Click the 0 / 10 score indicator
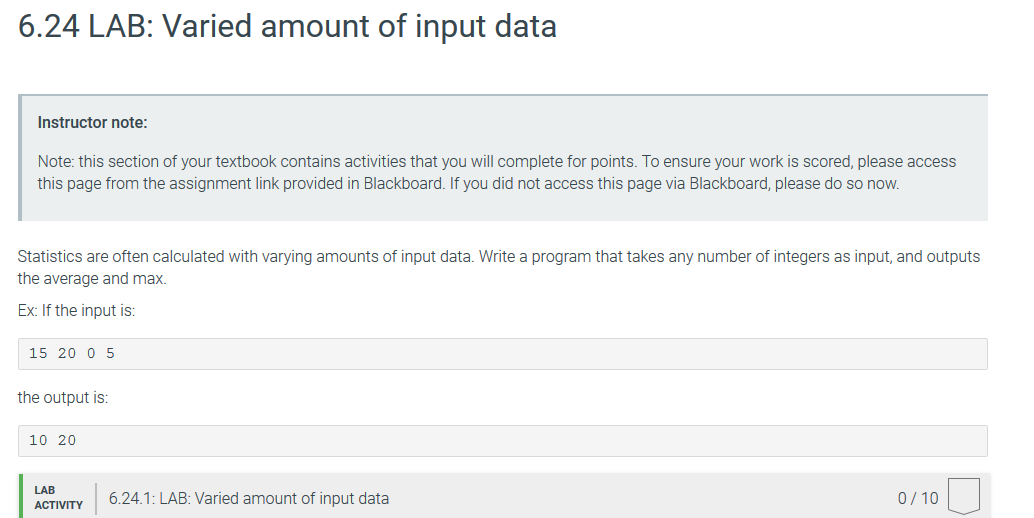This screenshot has width=1034, height=518. point(917,498)
